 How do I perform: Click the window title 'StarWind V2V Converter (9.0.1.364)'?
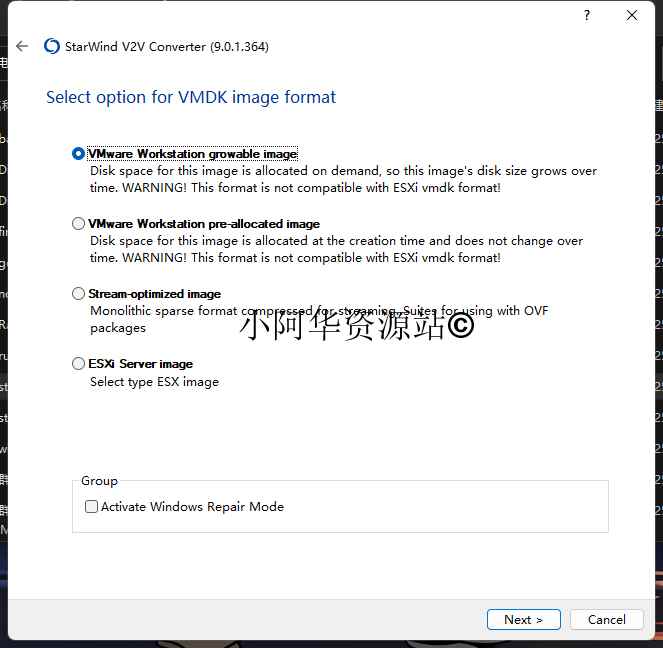tap(167, 46)
